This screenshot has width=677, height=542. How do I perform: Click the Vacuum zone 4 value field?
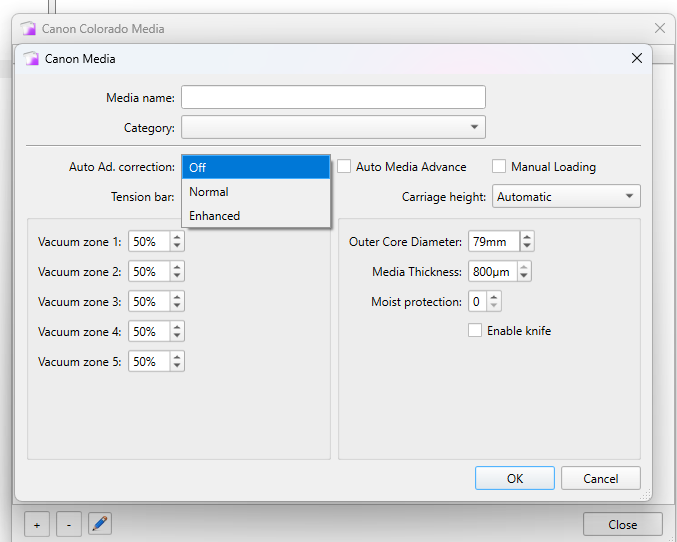pos(149,331)
